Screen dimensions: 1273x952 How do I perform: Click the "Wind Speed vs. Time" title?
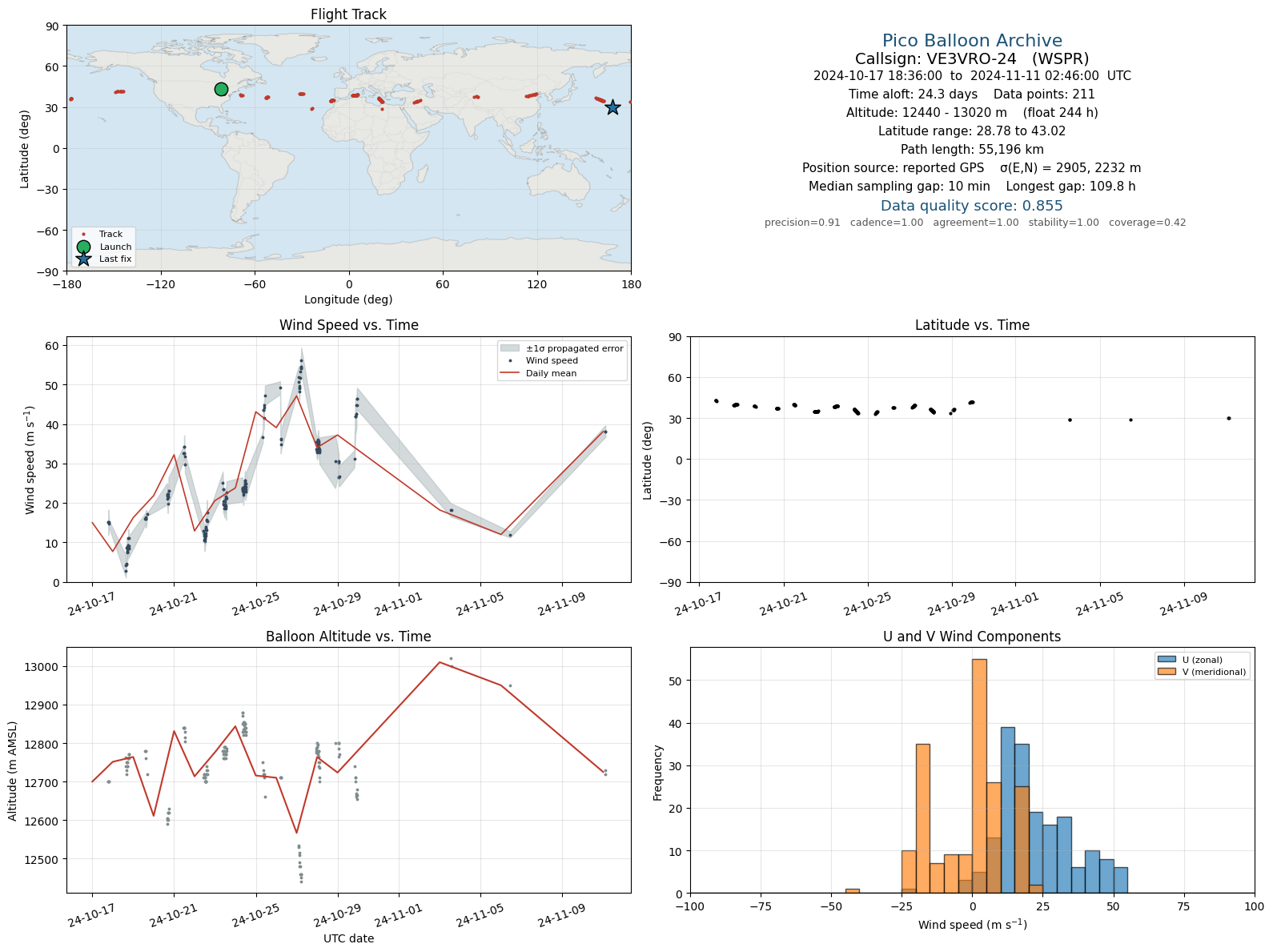pyautogui.click(x=348, y=325)
